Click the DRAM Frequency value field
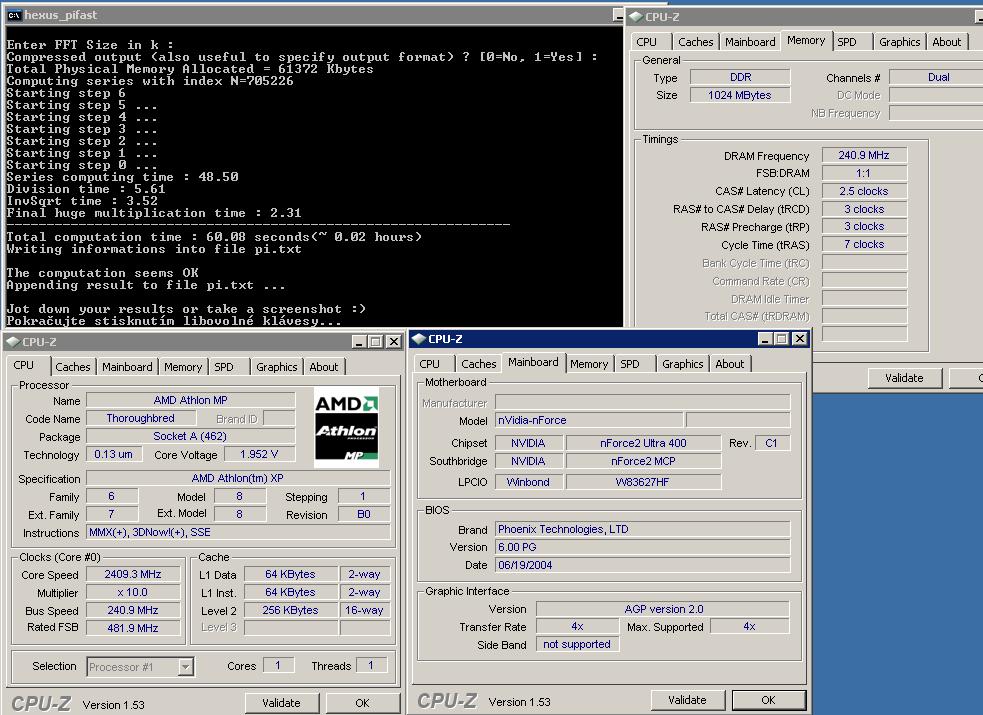Image resolution: width=983 pixels, height=715 pixels. click(x=864, y=156)
